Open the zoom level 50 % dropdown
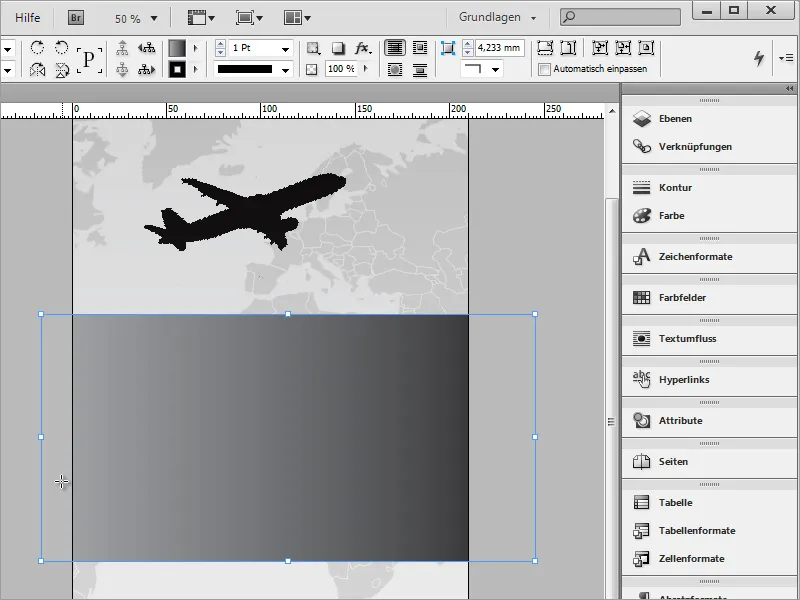 [x=154, y=19]
